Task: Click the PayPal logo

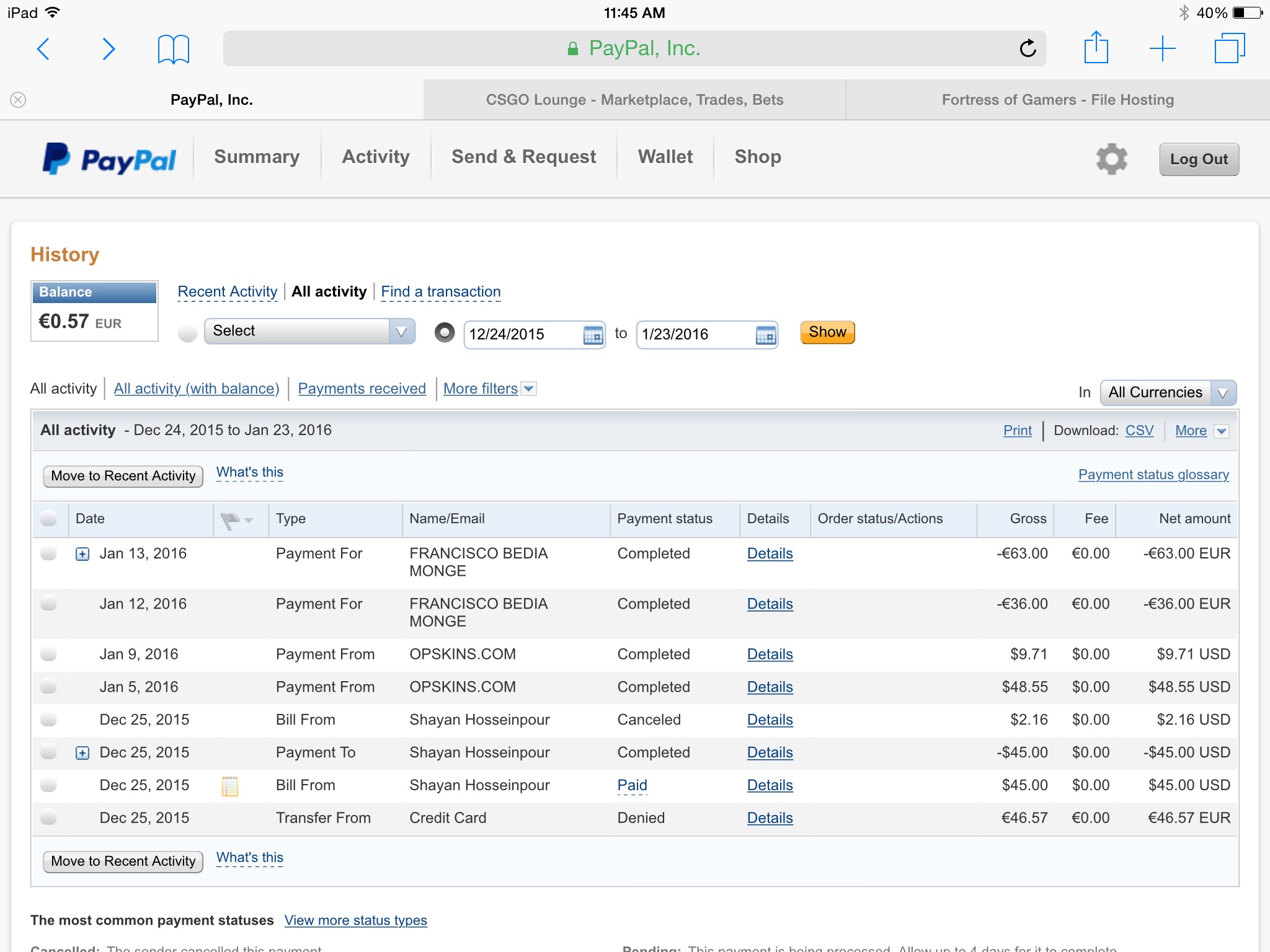Action: tap(110, 159)
